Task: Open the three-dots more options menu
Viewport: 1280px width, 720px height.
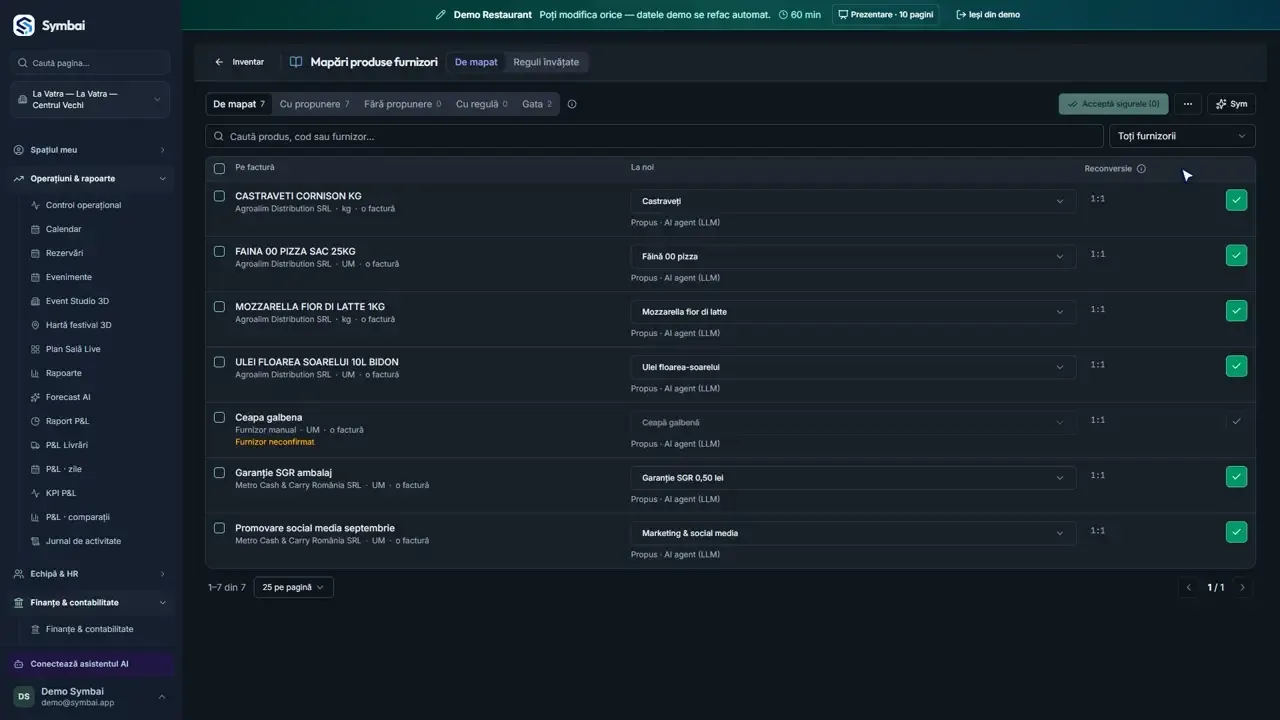Action: [1187, 104]
